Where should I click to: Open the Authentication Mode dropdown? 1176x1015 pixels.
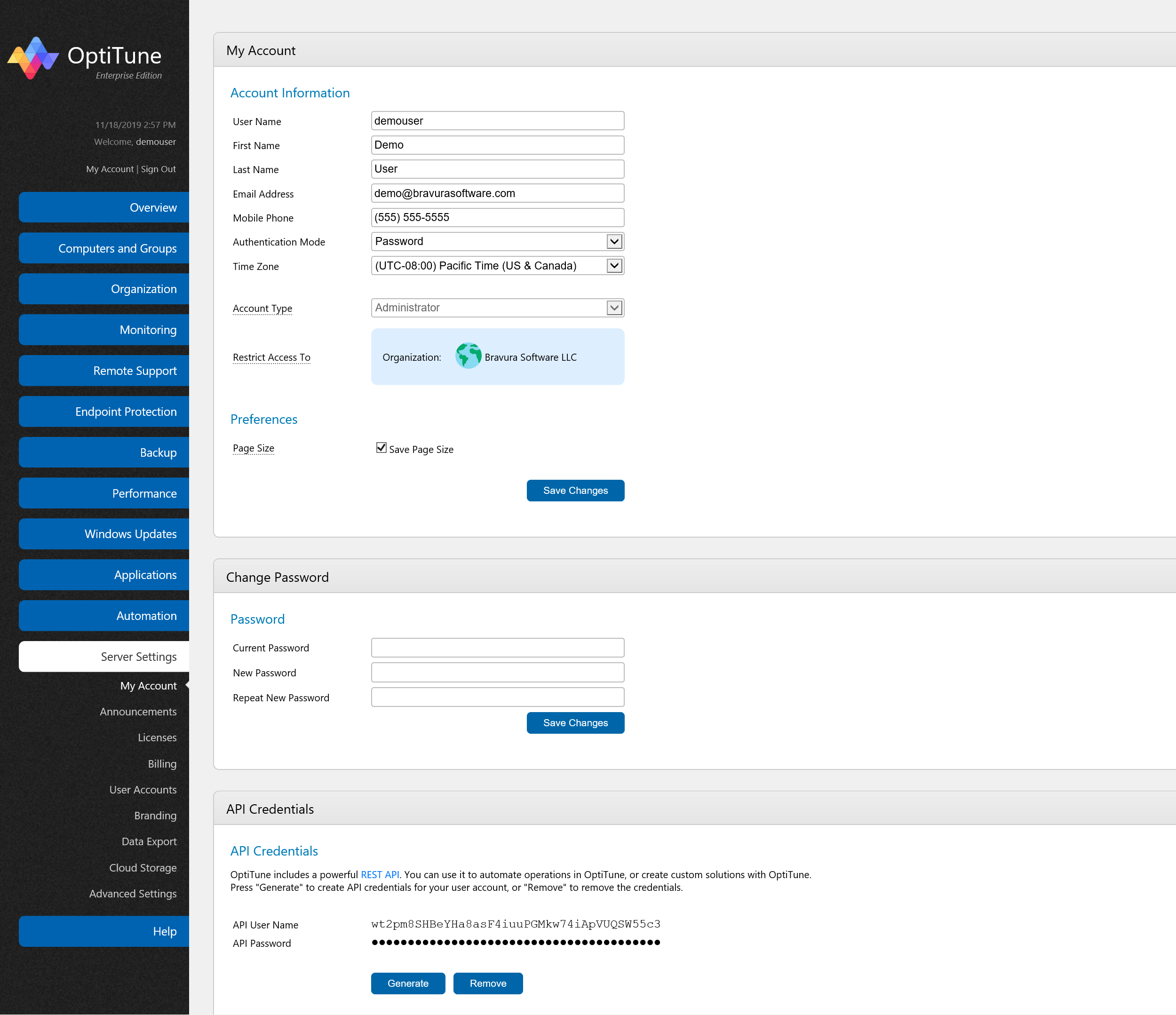[x=497, y=242]
